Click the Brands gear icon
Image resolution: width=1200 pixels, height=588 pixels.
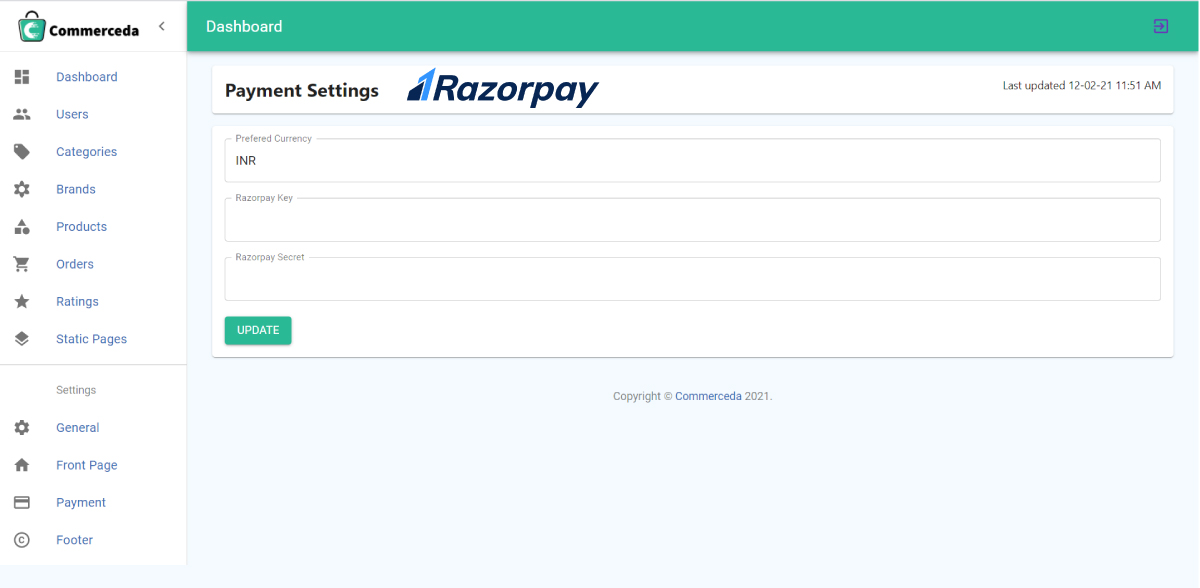coord(22,189)
